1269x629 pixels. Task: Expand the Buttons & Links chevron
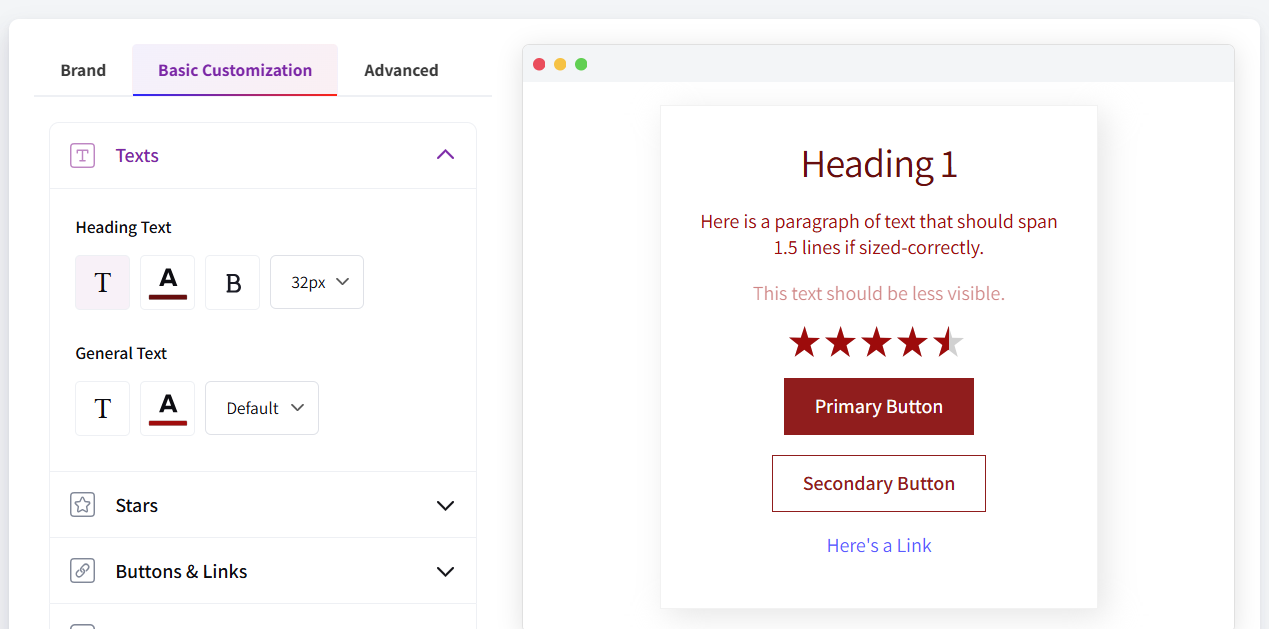(446, 571)
